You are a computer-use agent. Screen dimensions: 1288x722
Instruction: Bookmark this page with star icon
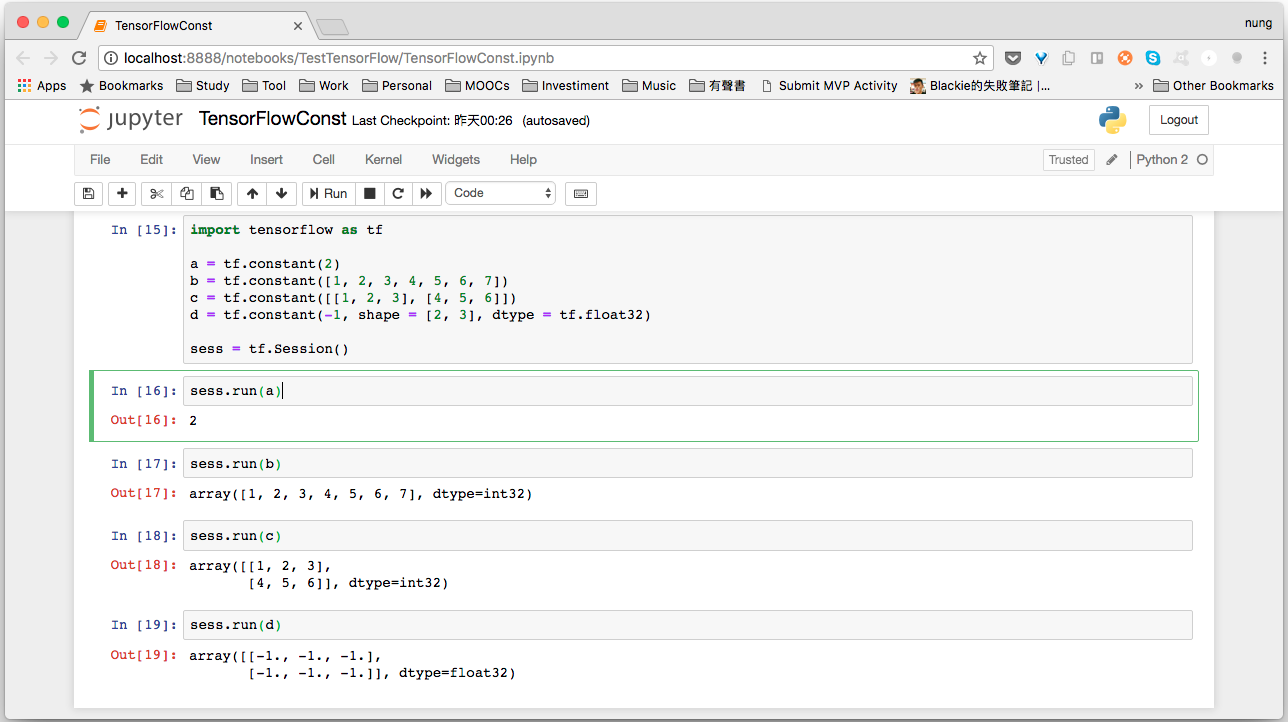(980, 58)
